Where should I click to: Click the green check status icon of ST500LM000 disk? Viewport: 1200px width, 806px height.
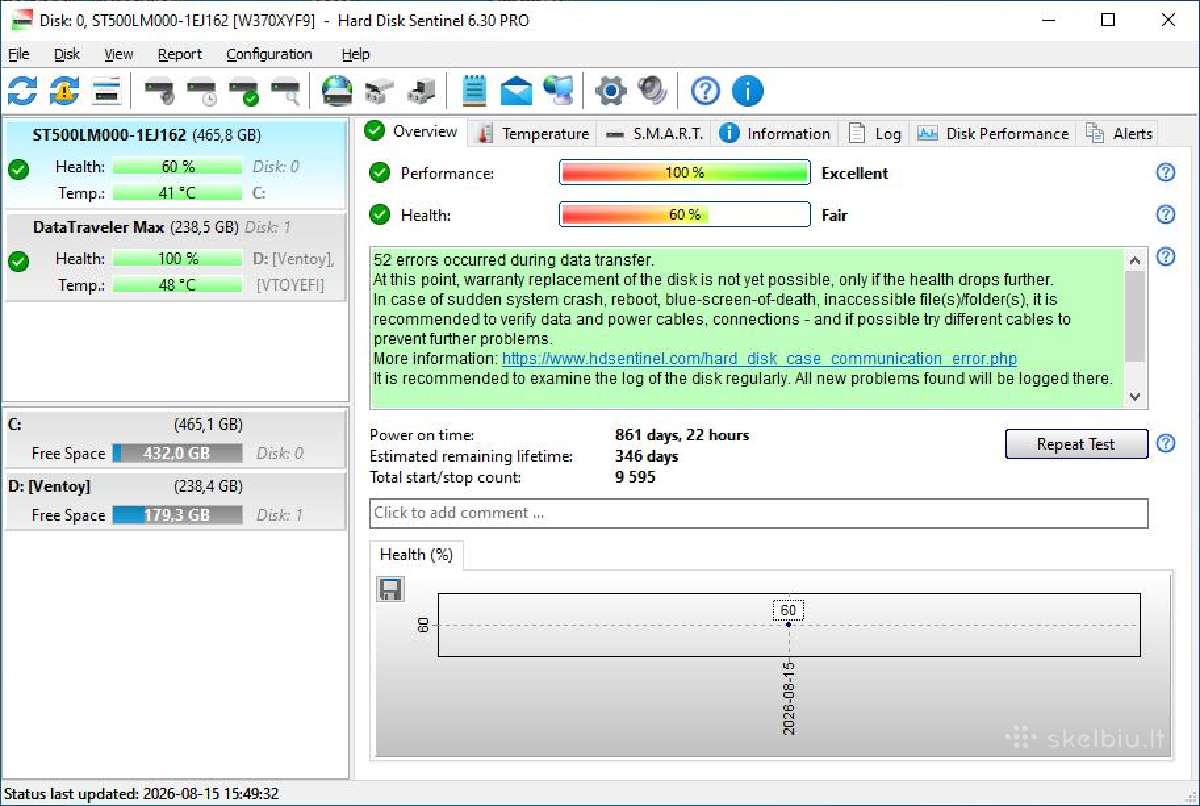point(18,170)
